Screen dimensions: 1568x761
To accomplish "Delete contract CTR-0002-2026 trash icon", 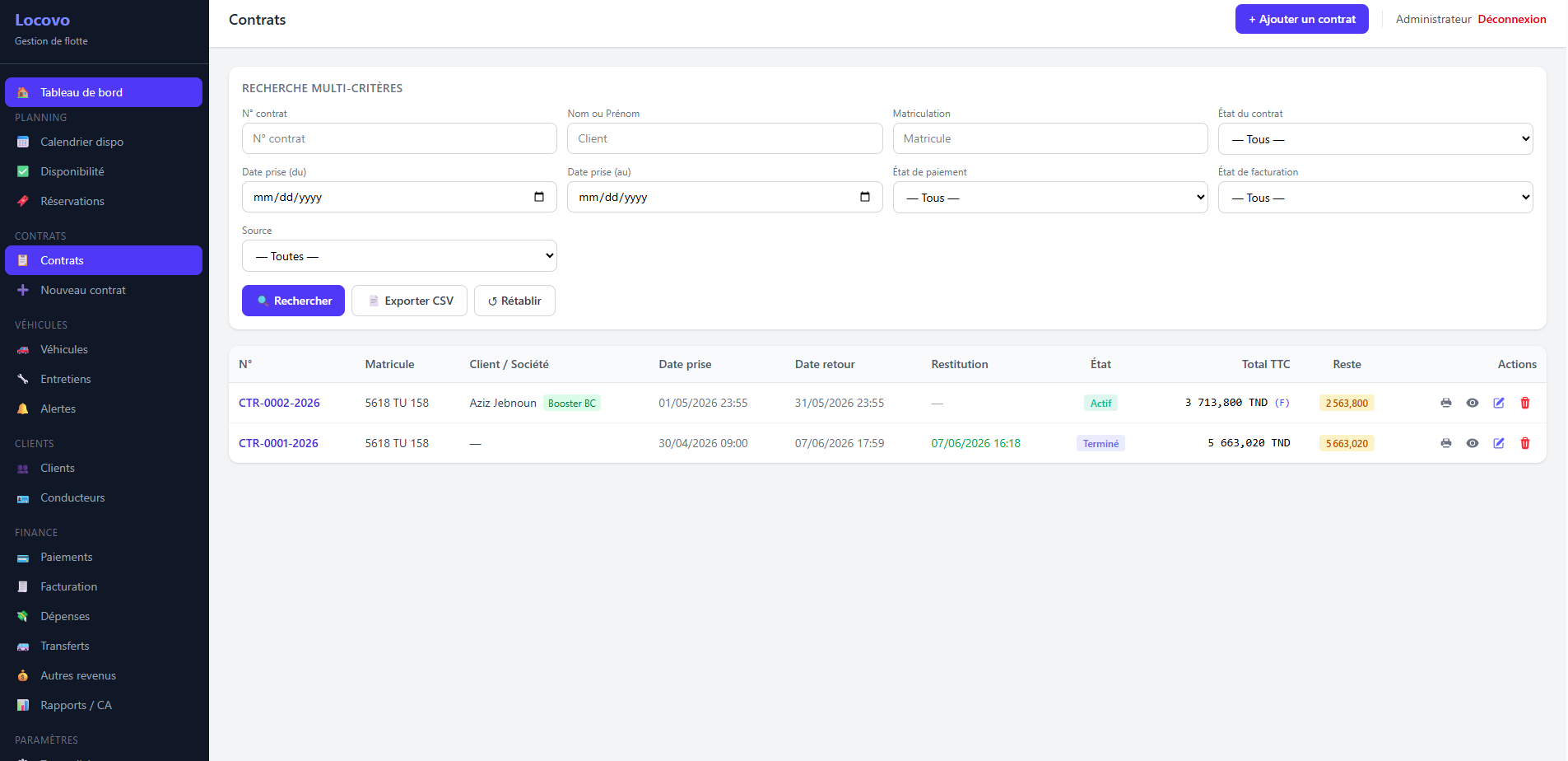I will pyautogui.click(x=1525, y=403).
